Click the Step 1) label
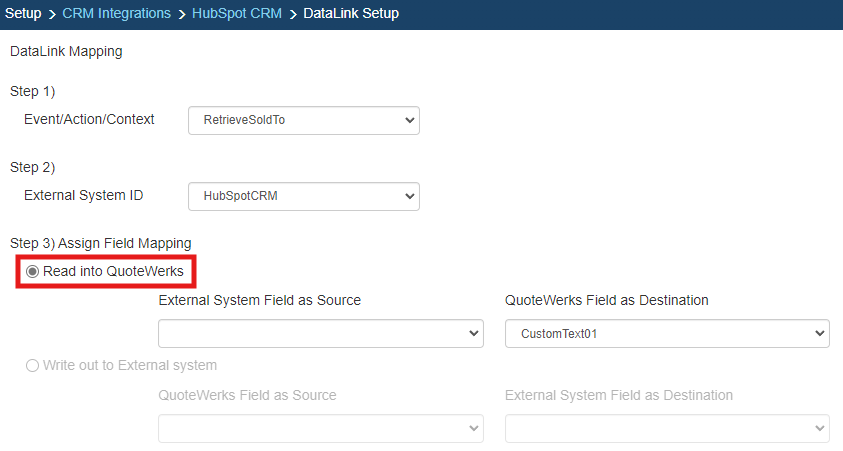Screen dimensions: 843x451 (x=32, y=91)
